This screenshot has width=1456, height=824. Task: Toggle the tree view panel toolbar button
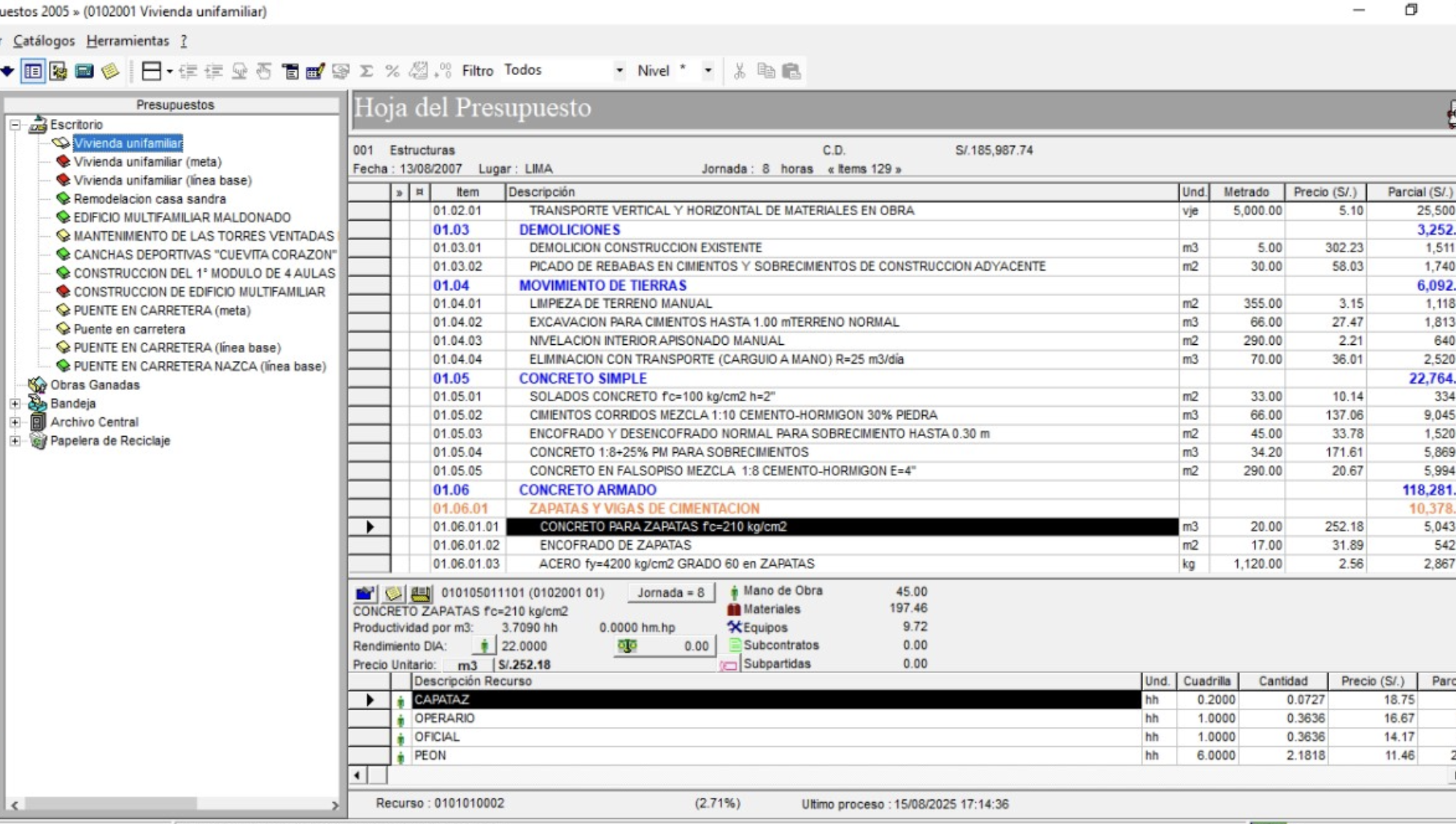pyautogui.click(x=33, y=71)
